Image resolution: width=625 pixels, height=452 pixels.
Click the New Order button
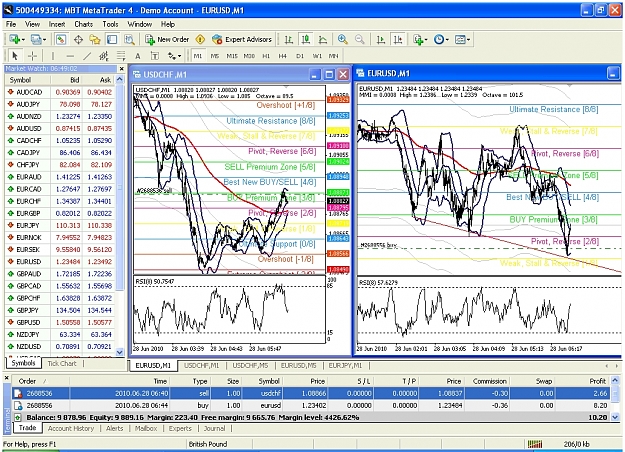[167, 39]
